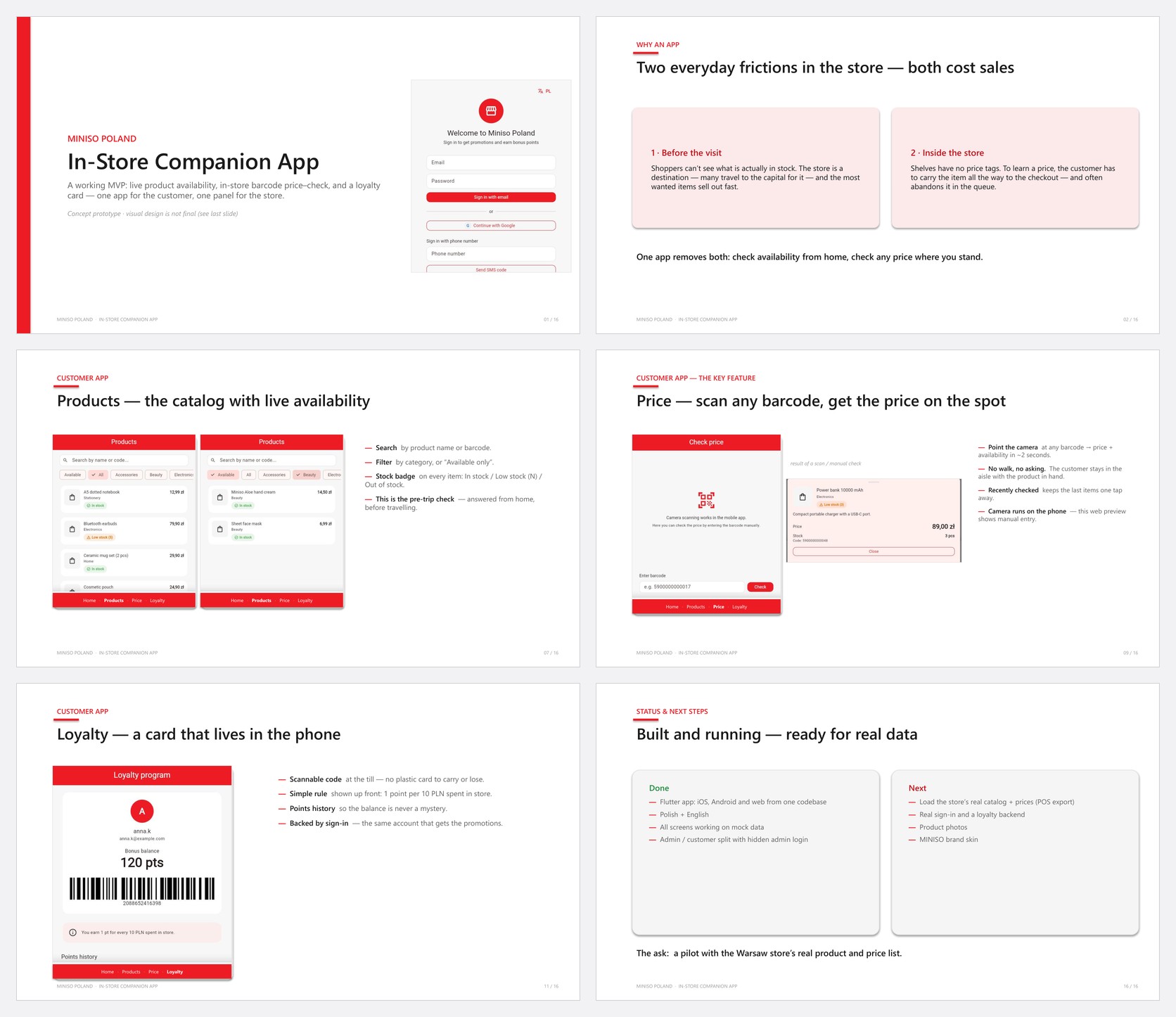Click the search icon in the Aloe hand cream catalog screen
The image size is (1176, 1017).
(213, 460)
